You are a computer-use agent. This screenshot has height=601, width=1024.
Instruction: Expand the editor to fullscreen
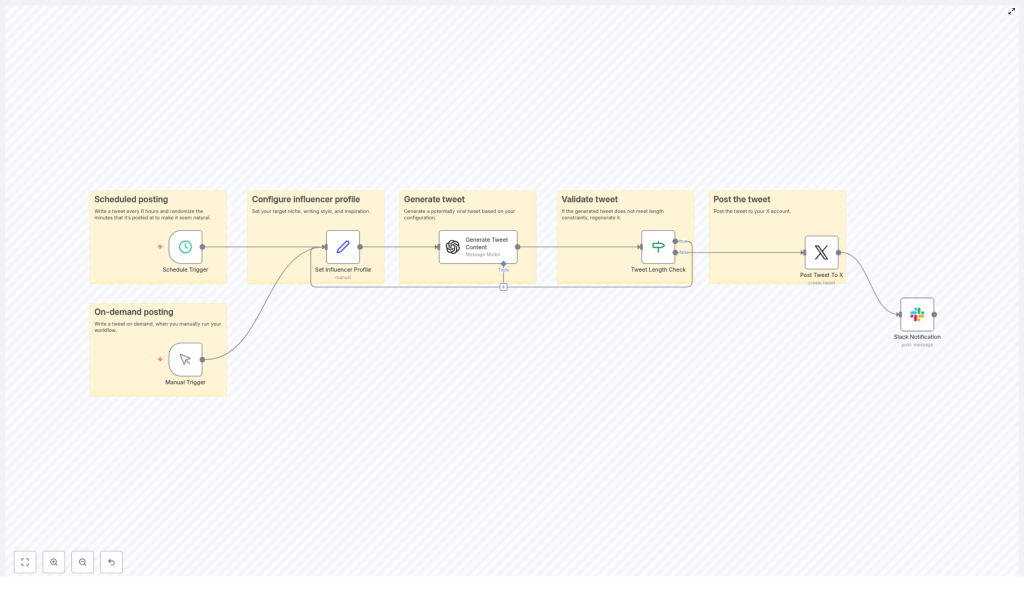click(x=1012, y=11)
